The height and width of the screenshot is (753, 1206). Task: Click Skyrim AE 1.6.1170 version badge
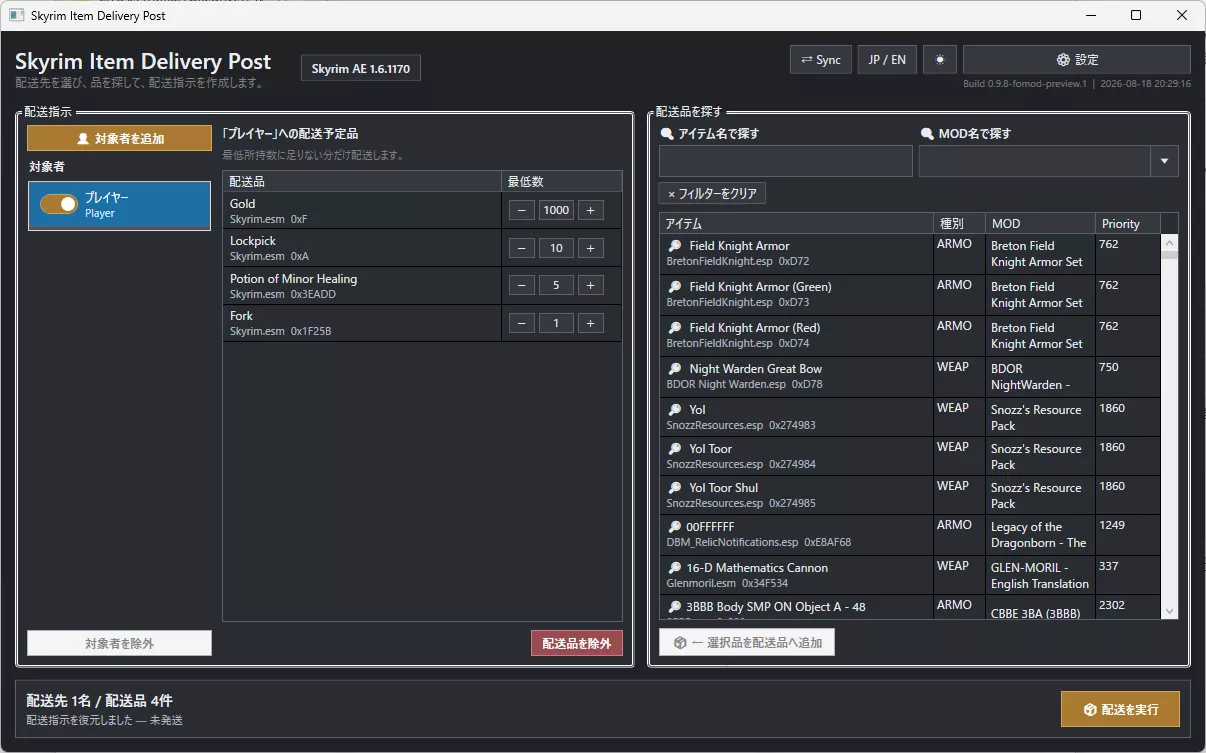361,68
